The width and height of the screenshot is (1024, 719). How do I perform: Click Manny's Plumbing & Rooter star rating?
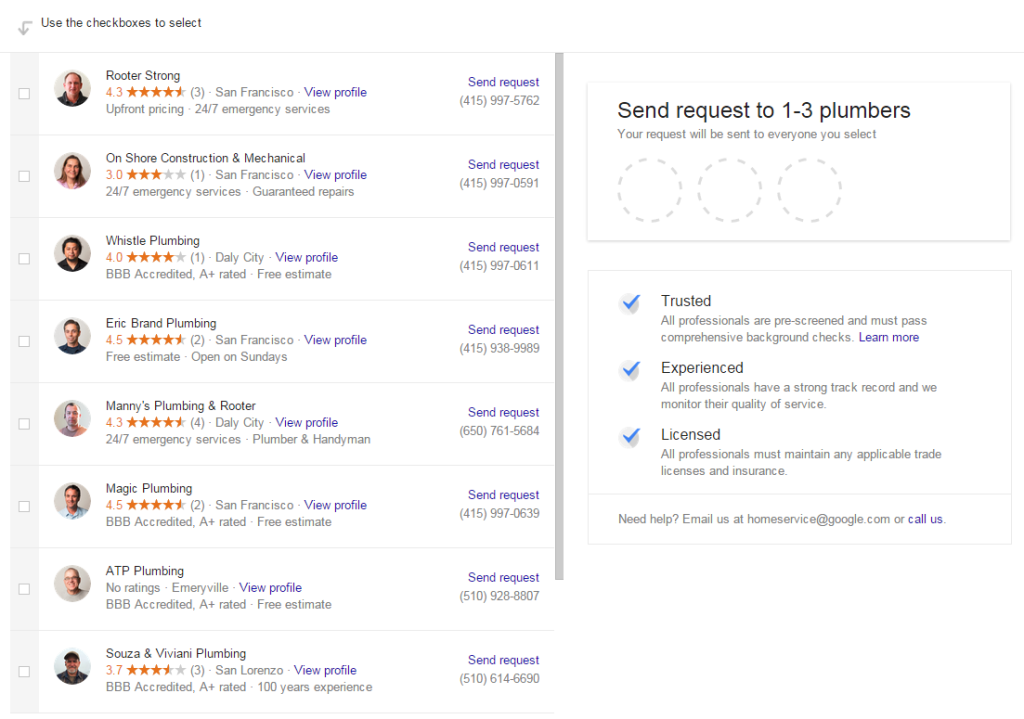160,422
